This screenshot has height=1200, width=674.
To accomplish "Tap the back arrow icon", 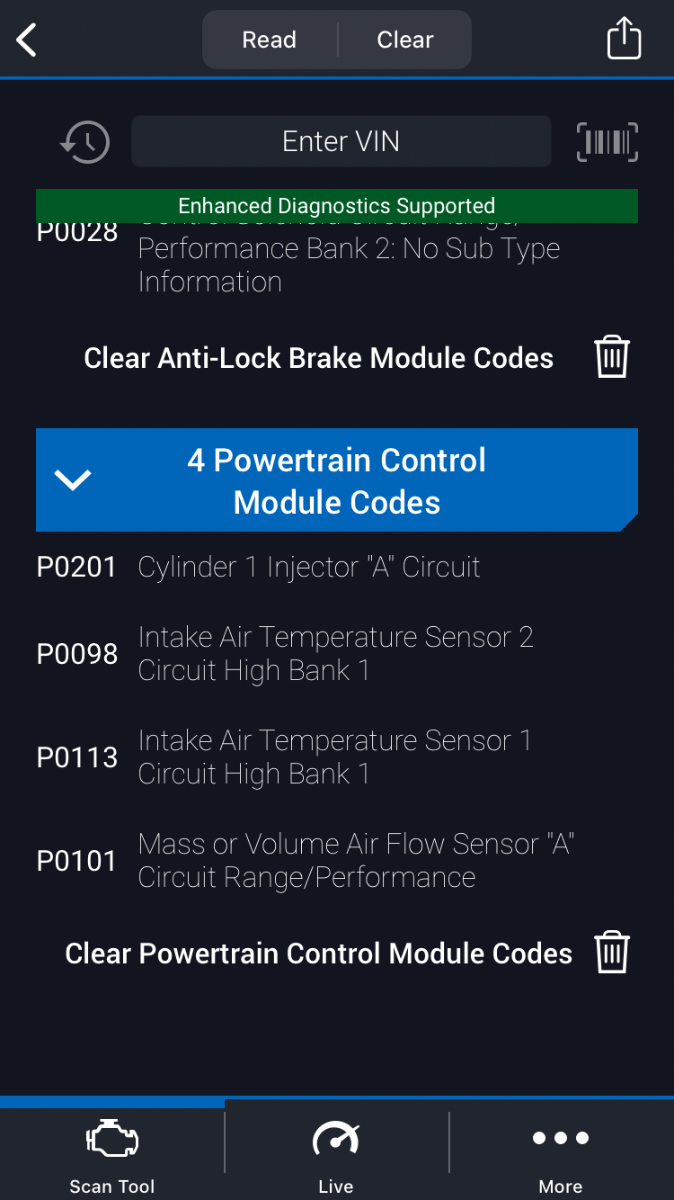I will [27, 40].
